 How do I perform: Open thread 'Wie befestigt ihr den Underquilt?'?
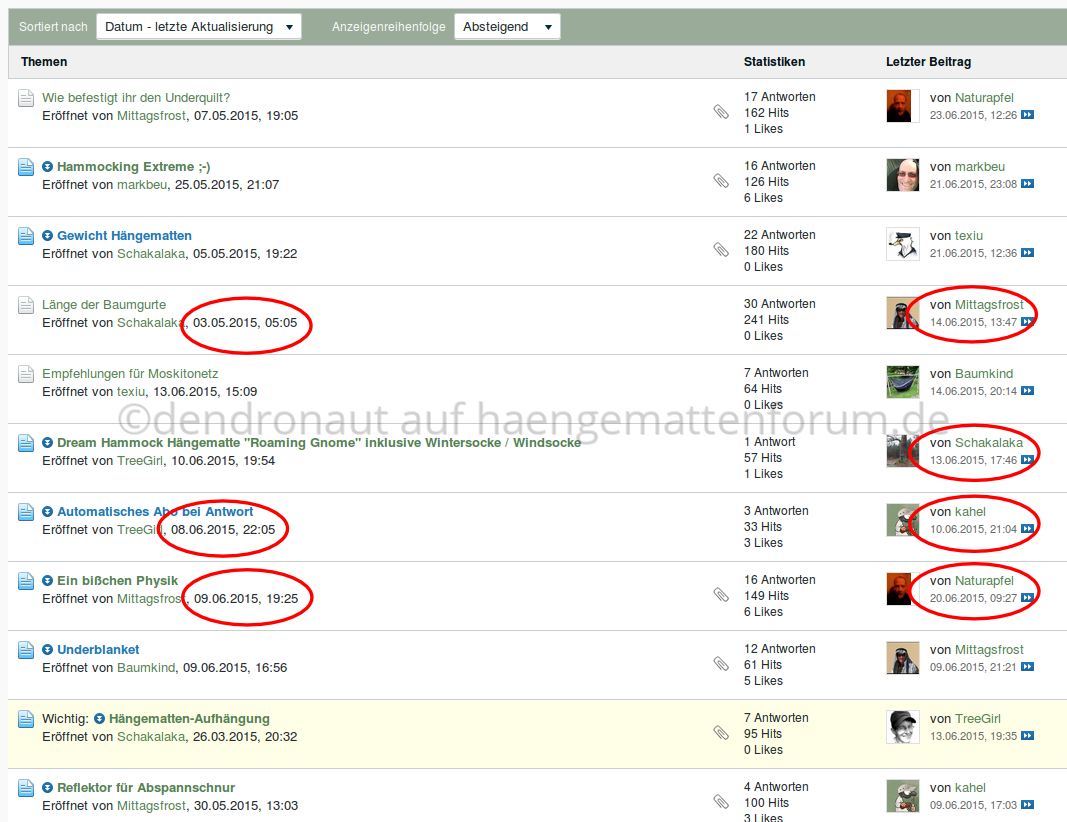136,98
